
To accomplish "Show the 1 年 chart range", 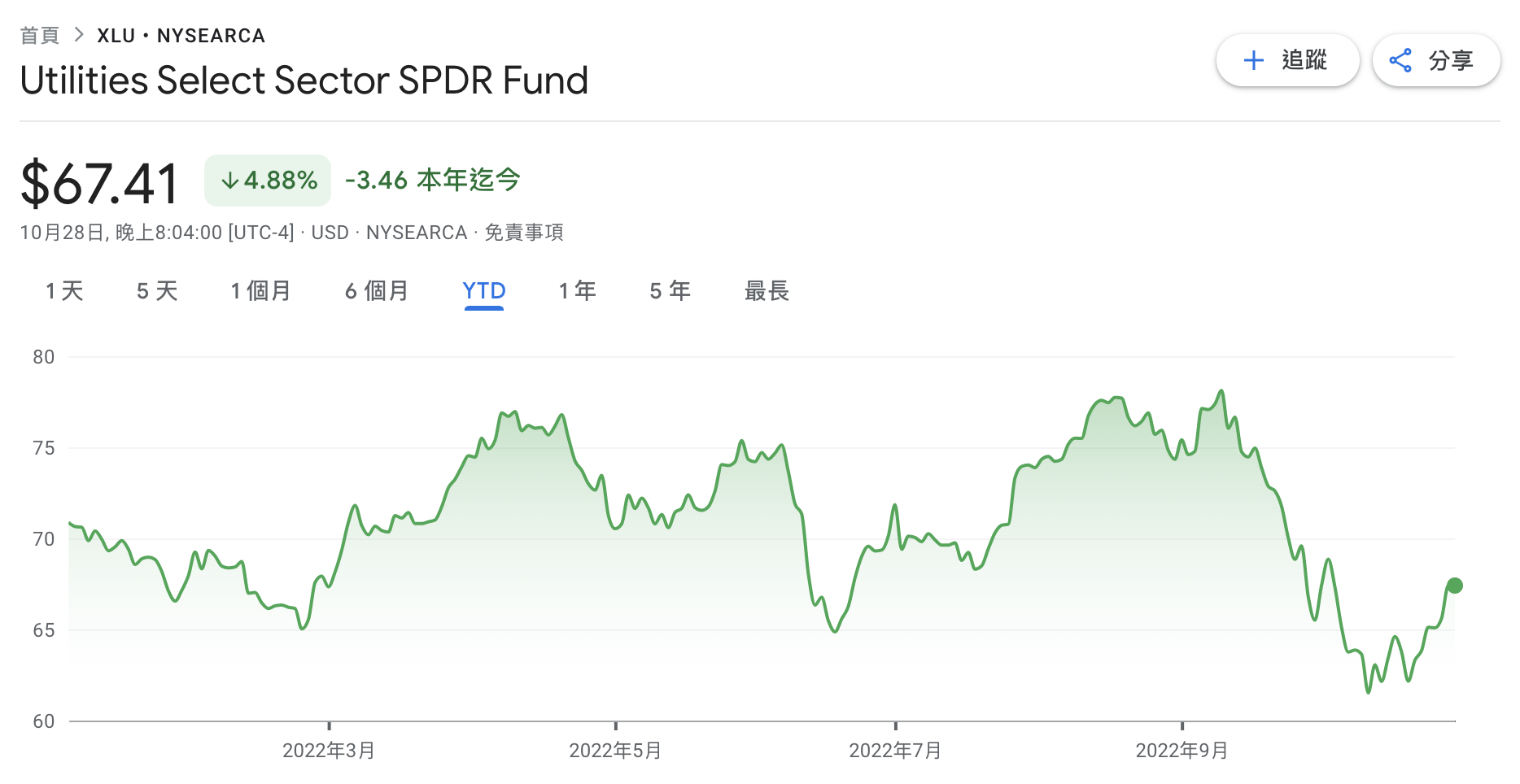I will point(578,291).
